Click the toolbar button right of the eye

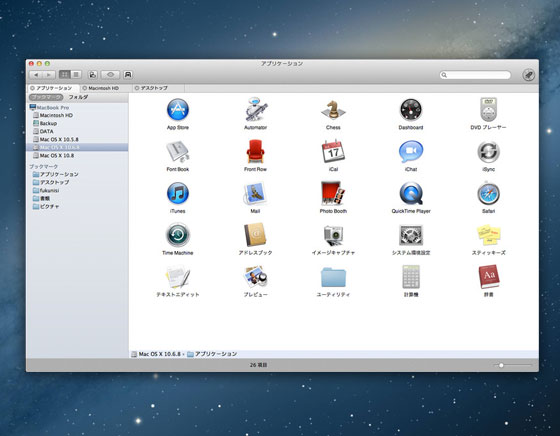pos(128,75)
